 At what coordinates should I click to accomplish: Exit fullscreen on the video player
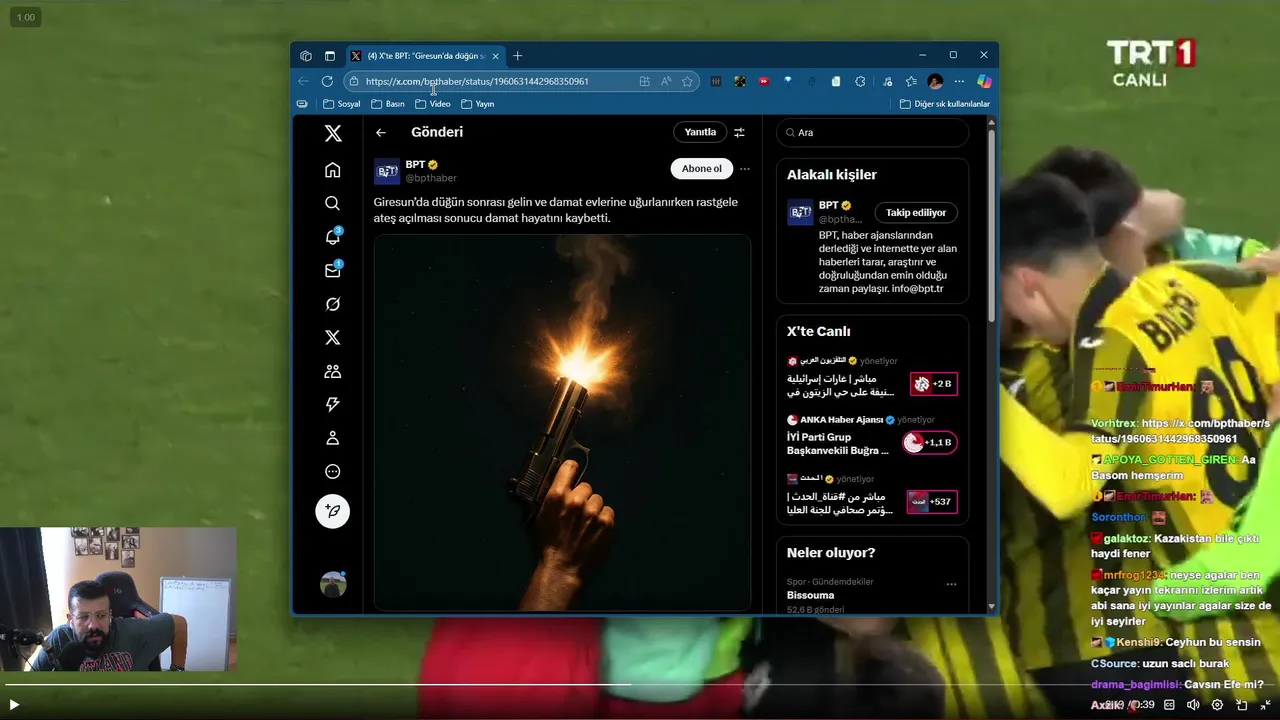[x=1265, y=704]
